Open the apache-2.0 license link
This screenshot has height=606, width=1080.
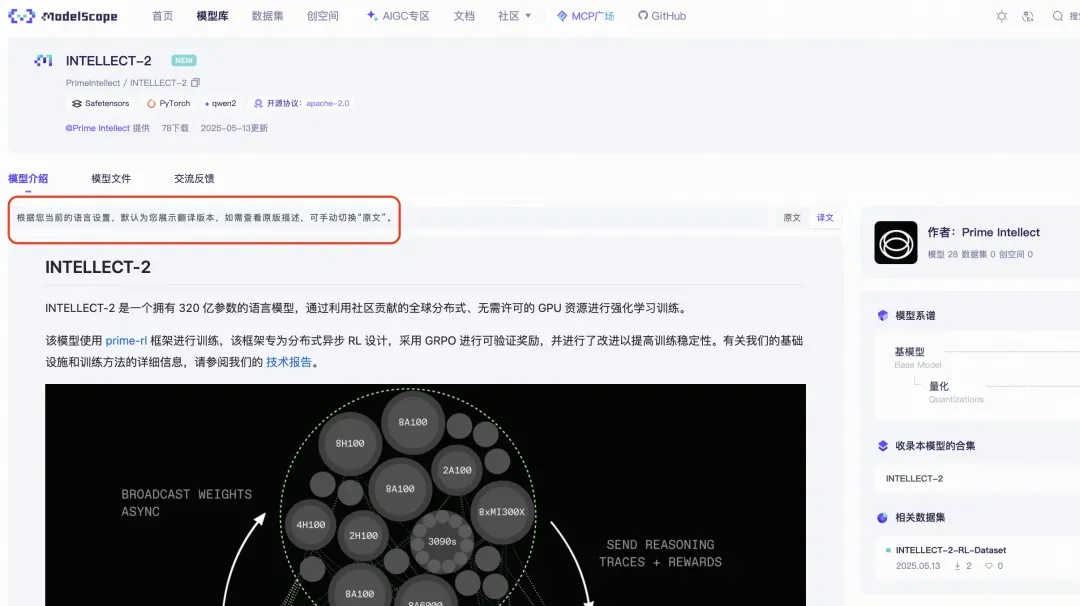(328, 103)
